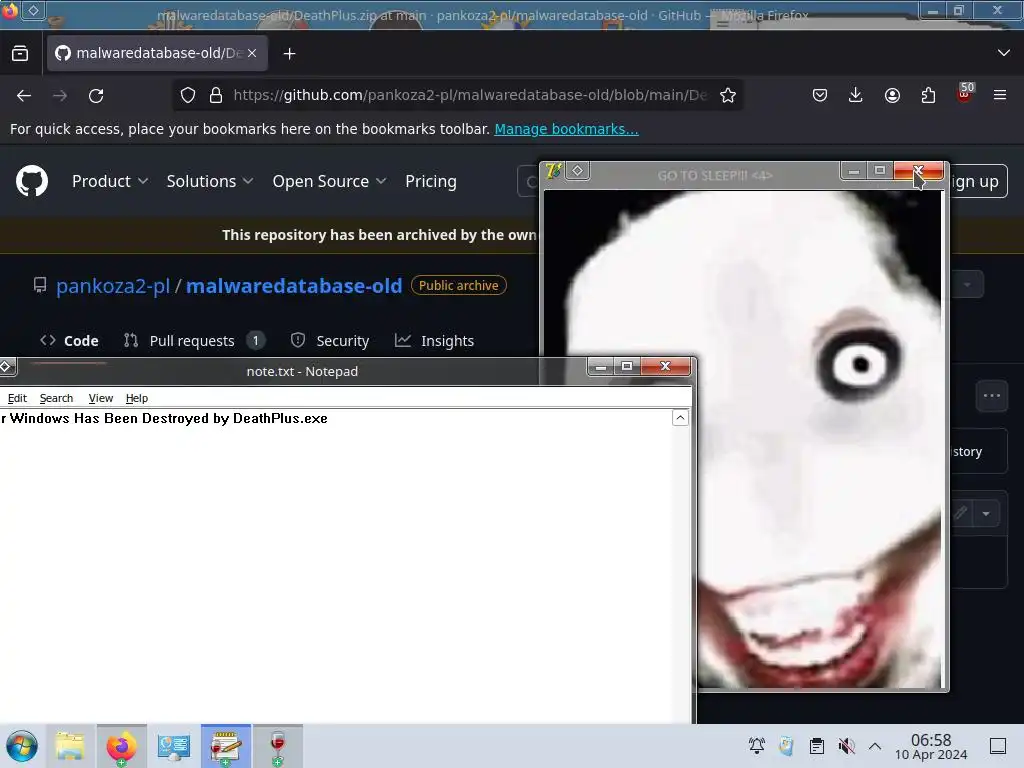Click the Public archive badge
1024x768 pixels.
pos(458,285)
